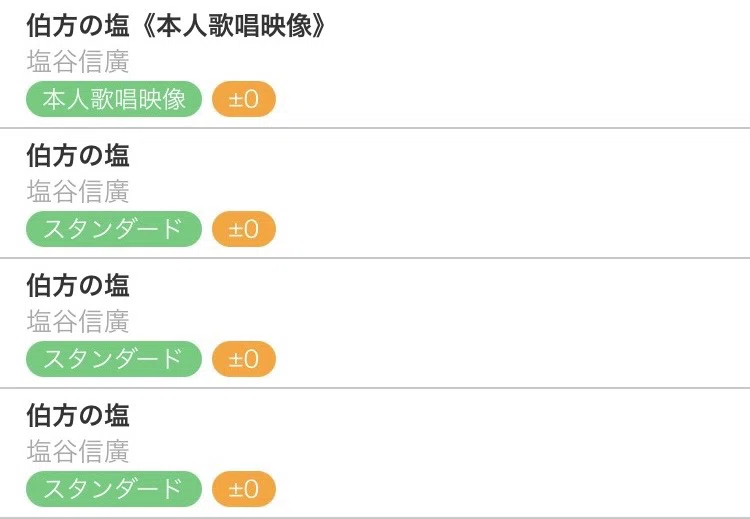Screen dimensions: 750x519
Task: Select スタンダード badge in third entry
Action: (114, 359)
